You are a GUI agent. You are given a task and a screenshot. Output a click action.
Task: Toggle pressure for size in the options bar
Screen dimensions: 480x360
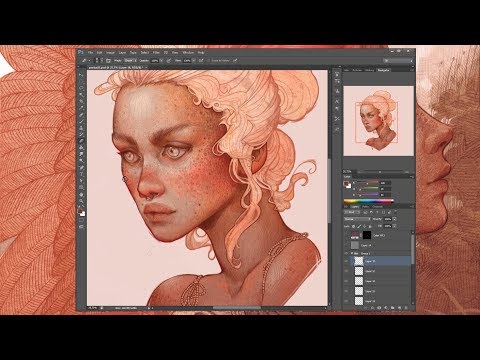(x=235, y=61)
